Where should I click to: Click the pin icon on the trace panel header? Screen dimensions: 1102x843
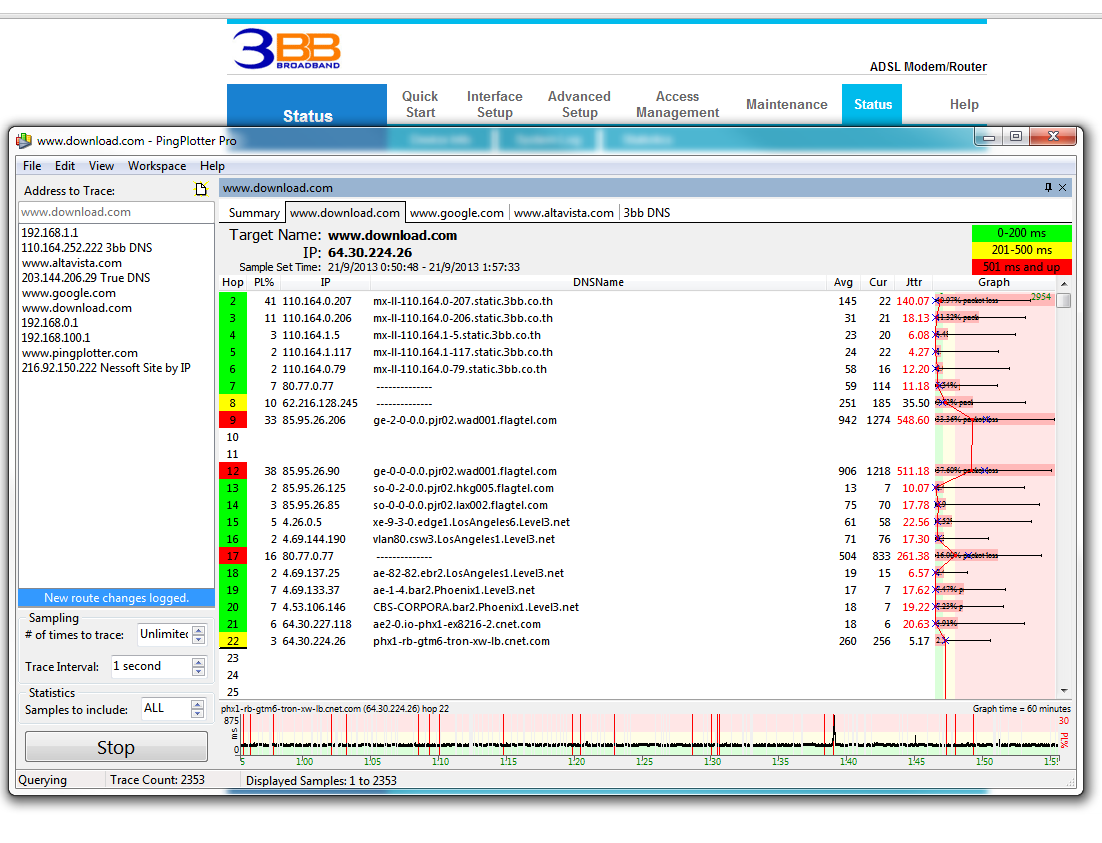click(x=1048, y=187)
